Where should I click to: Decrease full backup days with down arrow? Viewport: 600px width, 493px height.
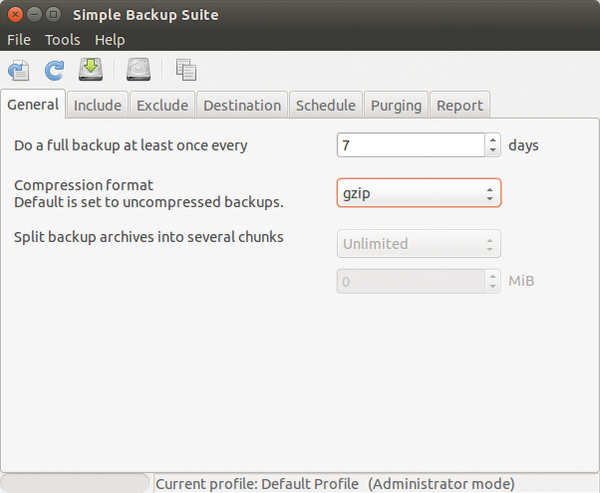(493, 150)
